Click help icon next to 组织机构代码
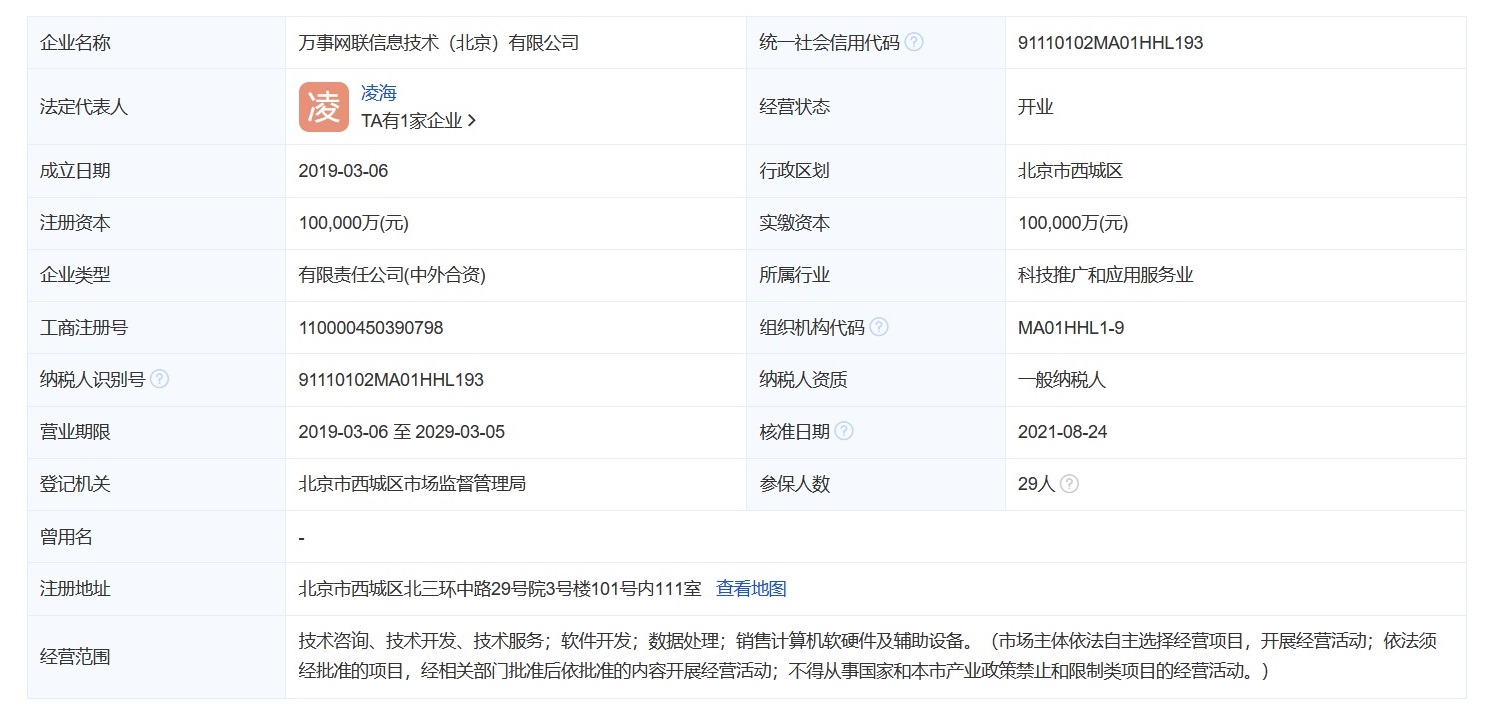This screenshot has width=1491, height=717. click(x=879, y=327)
